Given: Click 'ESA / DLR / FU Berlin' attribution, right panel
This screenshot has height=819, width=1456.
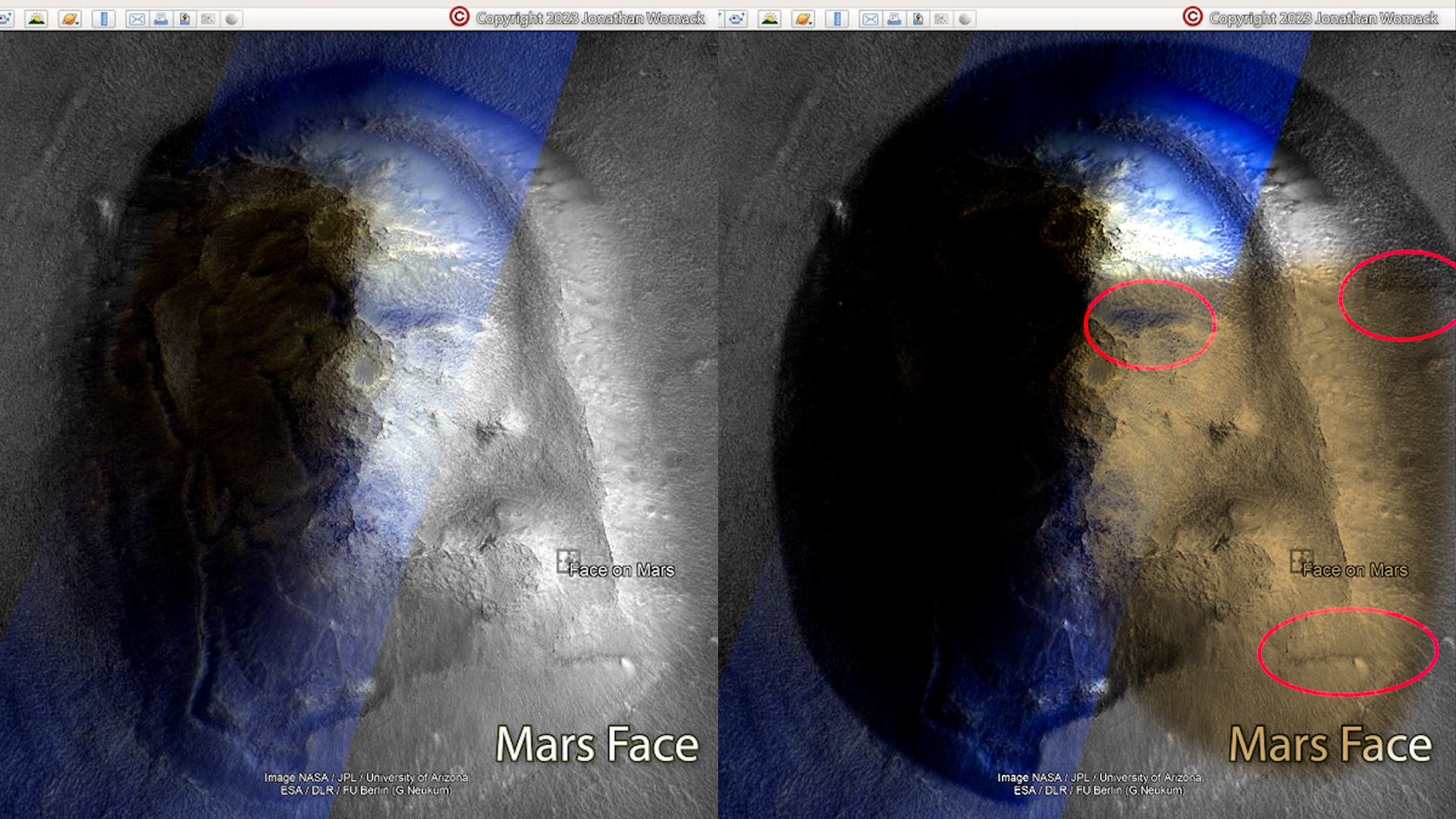Looking at the screenshot, I should [x=1100, y=790].
